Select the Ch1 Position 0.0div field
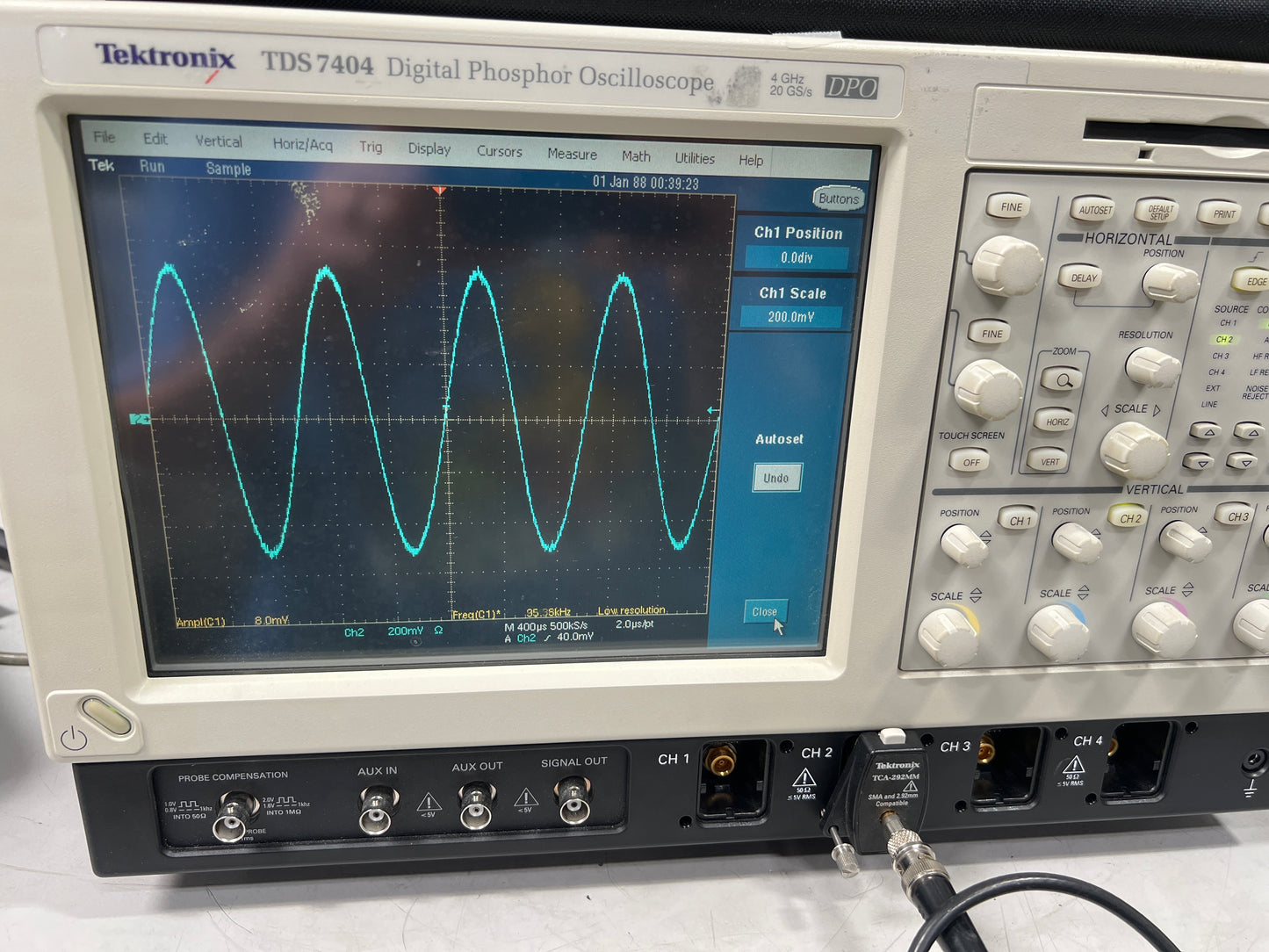 pos(797,257)
